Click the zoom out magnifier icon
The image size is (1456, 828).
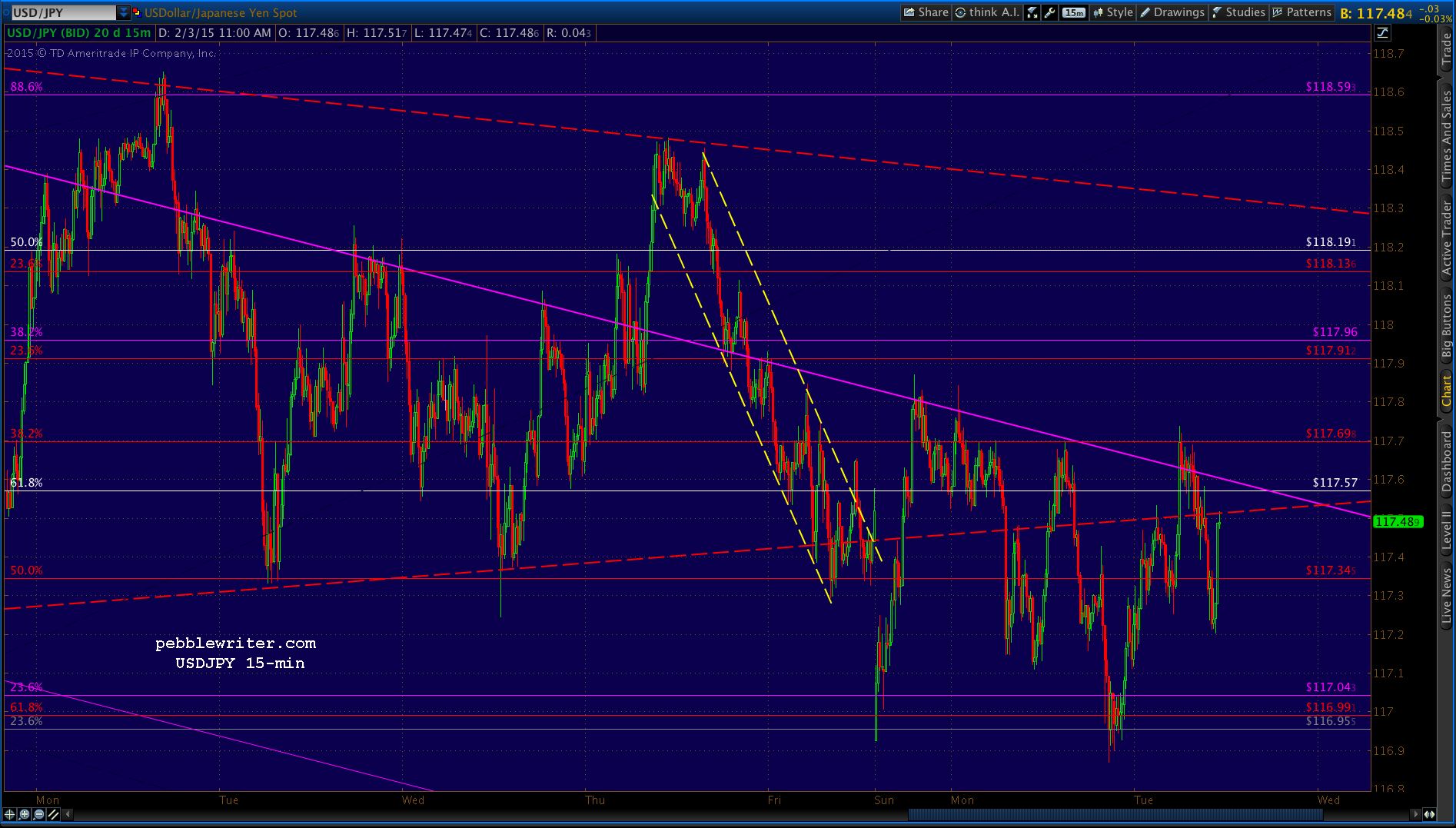click(39, 814)
